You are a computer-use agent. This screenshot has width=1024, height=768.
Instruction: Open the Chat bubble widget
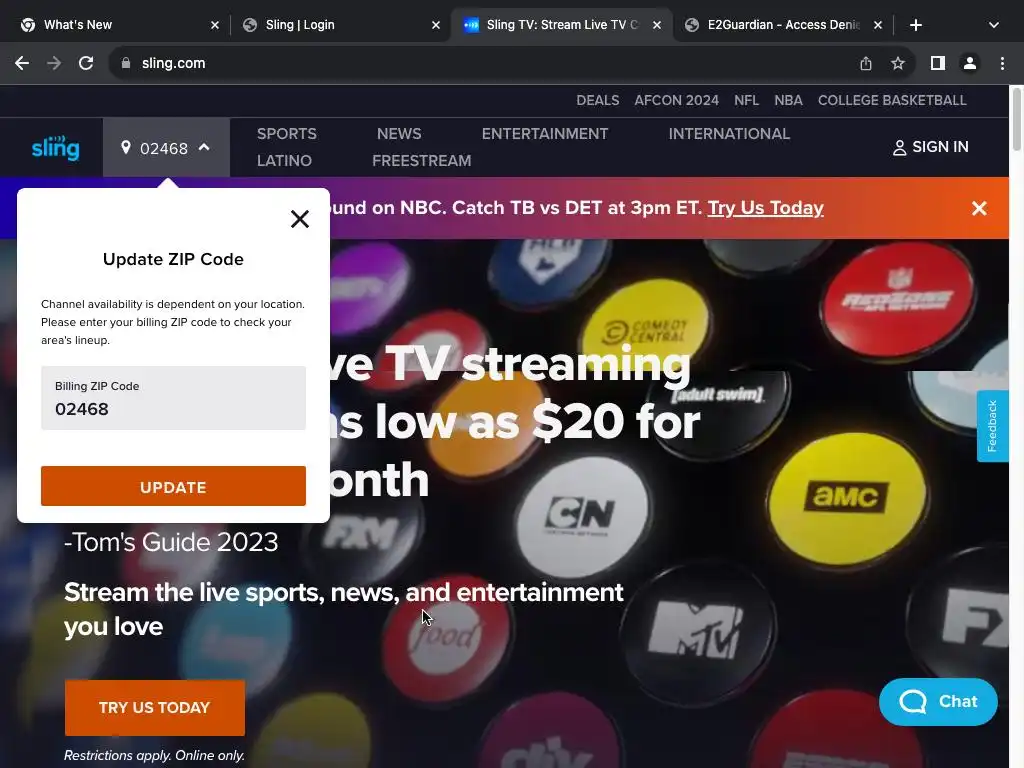coord(938,702)
